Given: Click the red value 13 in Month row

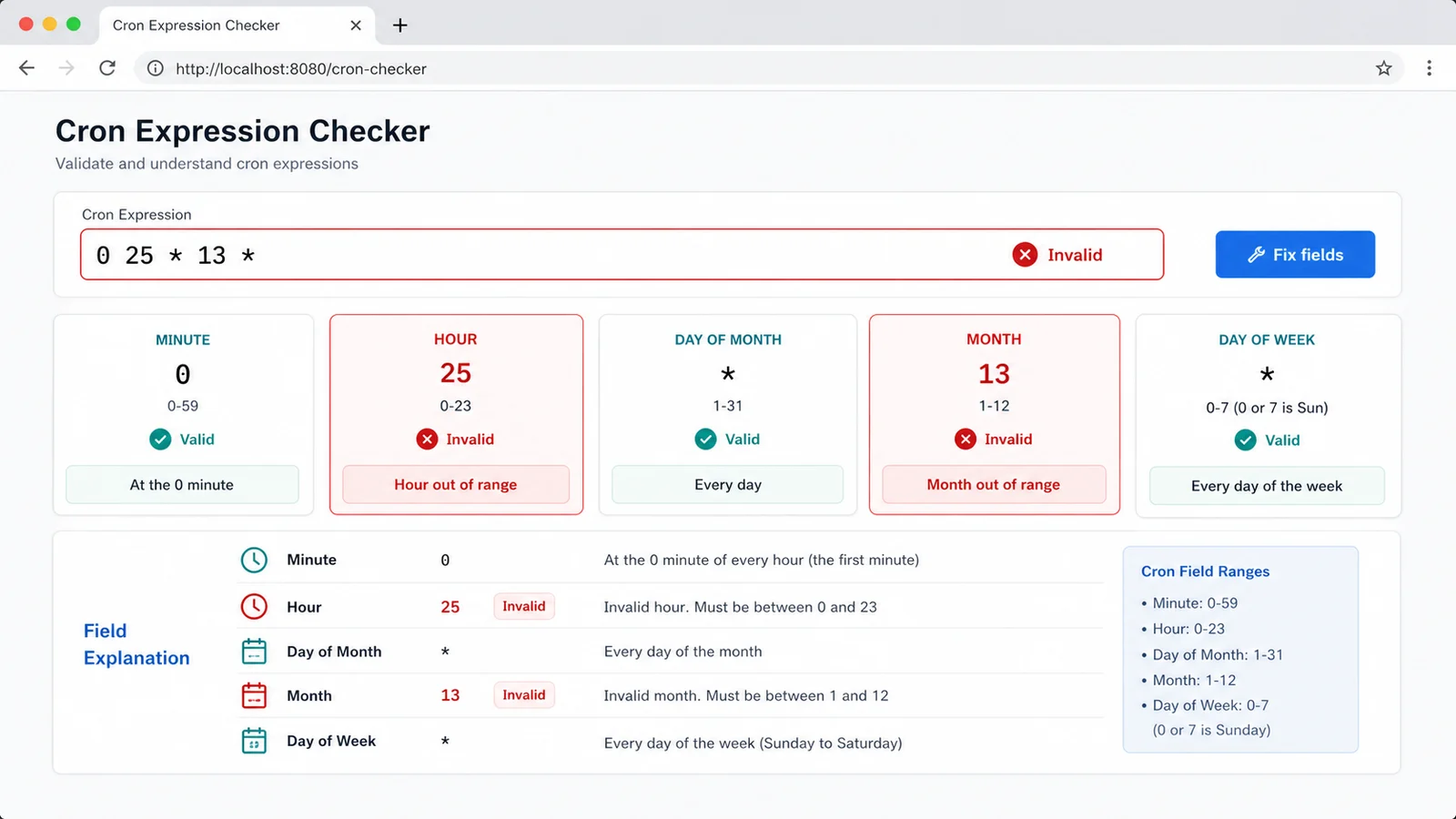Looking at the screenshot, I should pyautogui.click(x=450, y=695).
